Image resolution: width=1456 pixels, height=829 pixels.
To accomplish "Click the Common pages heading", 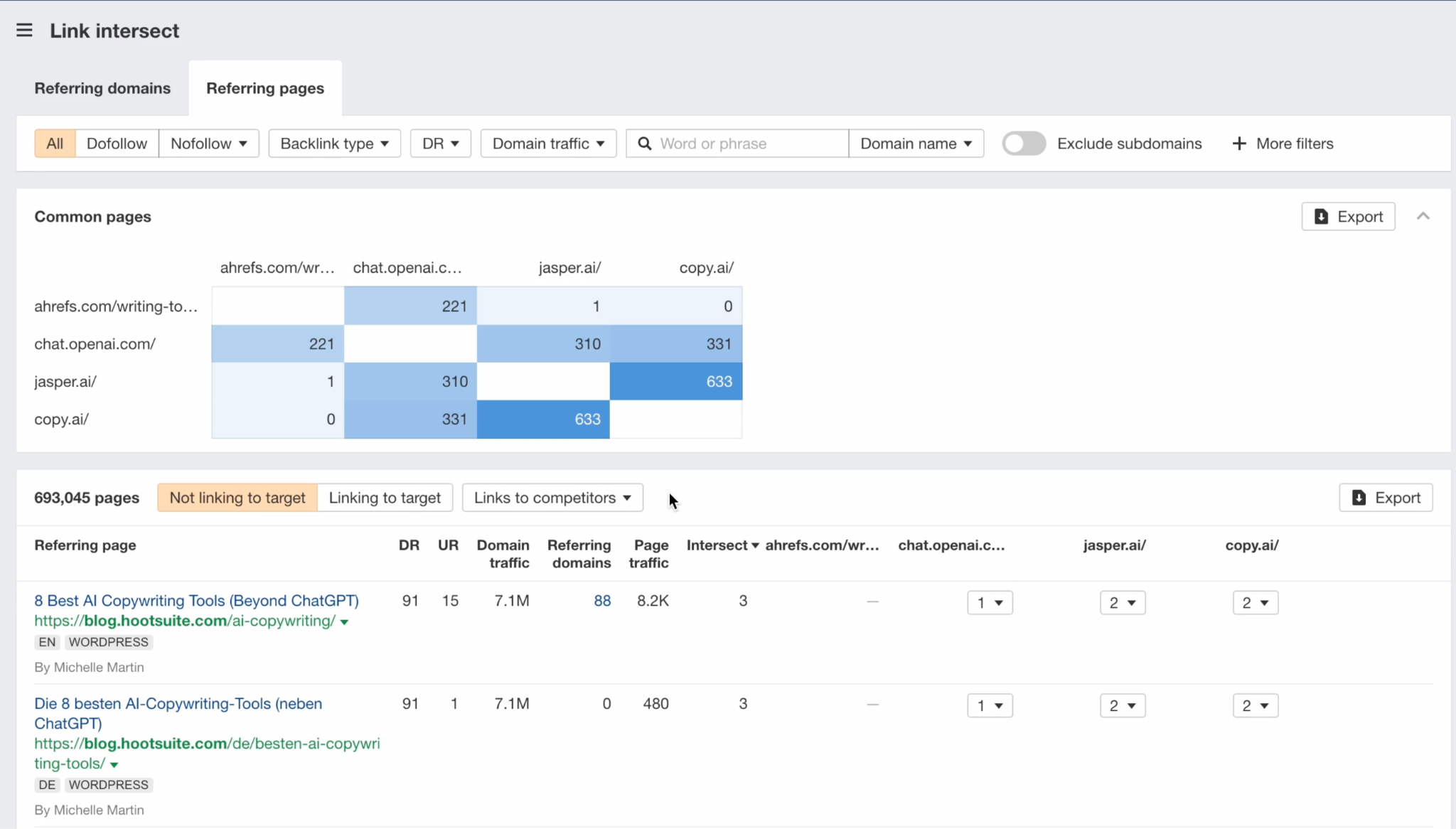I will [x=92, y=217].
